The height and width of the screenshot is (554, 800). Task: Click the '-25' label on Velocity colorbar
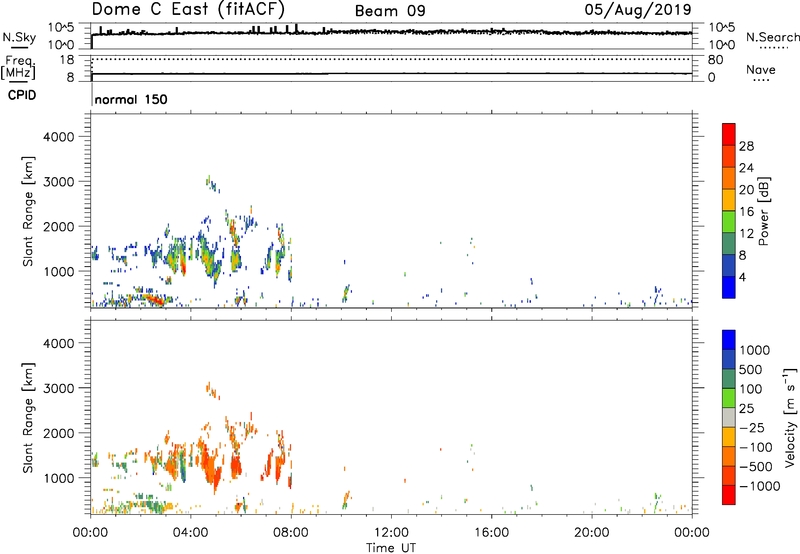tap(752, 427)
